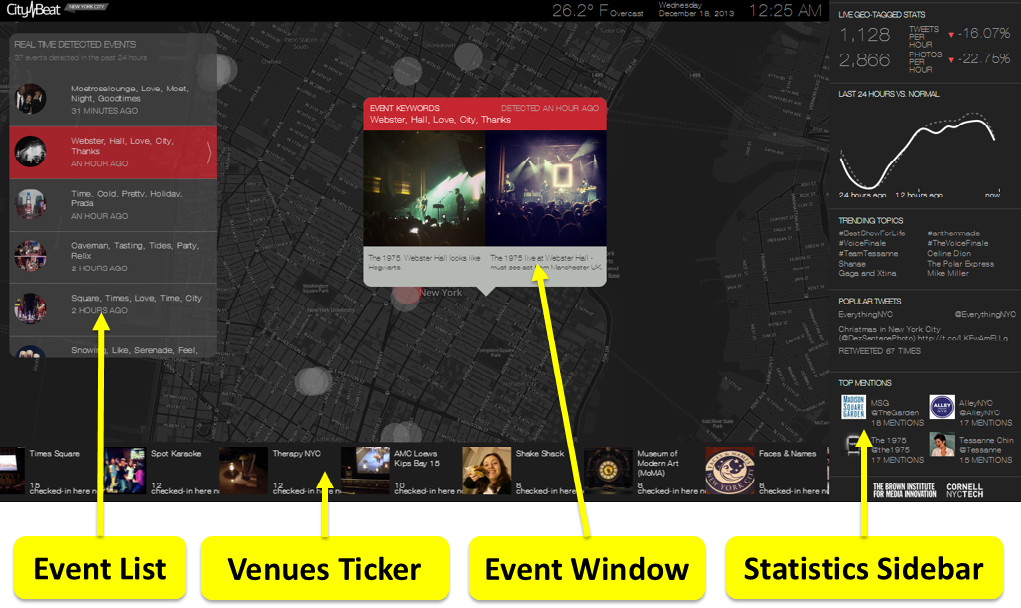The image size is (1021, 608).
Task: Open the Moetroselounge, Love, Moet event row
Action: pyautogui.click(x=113, y=100)
